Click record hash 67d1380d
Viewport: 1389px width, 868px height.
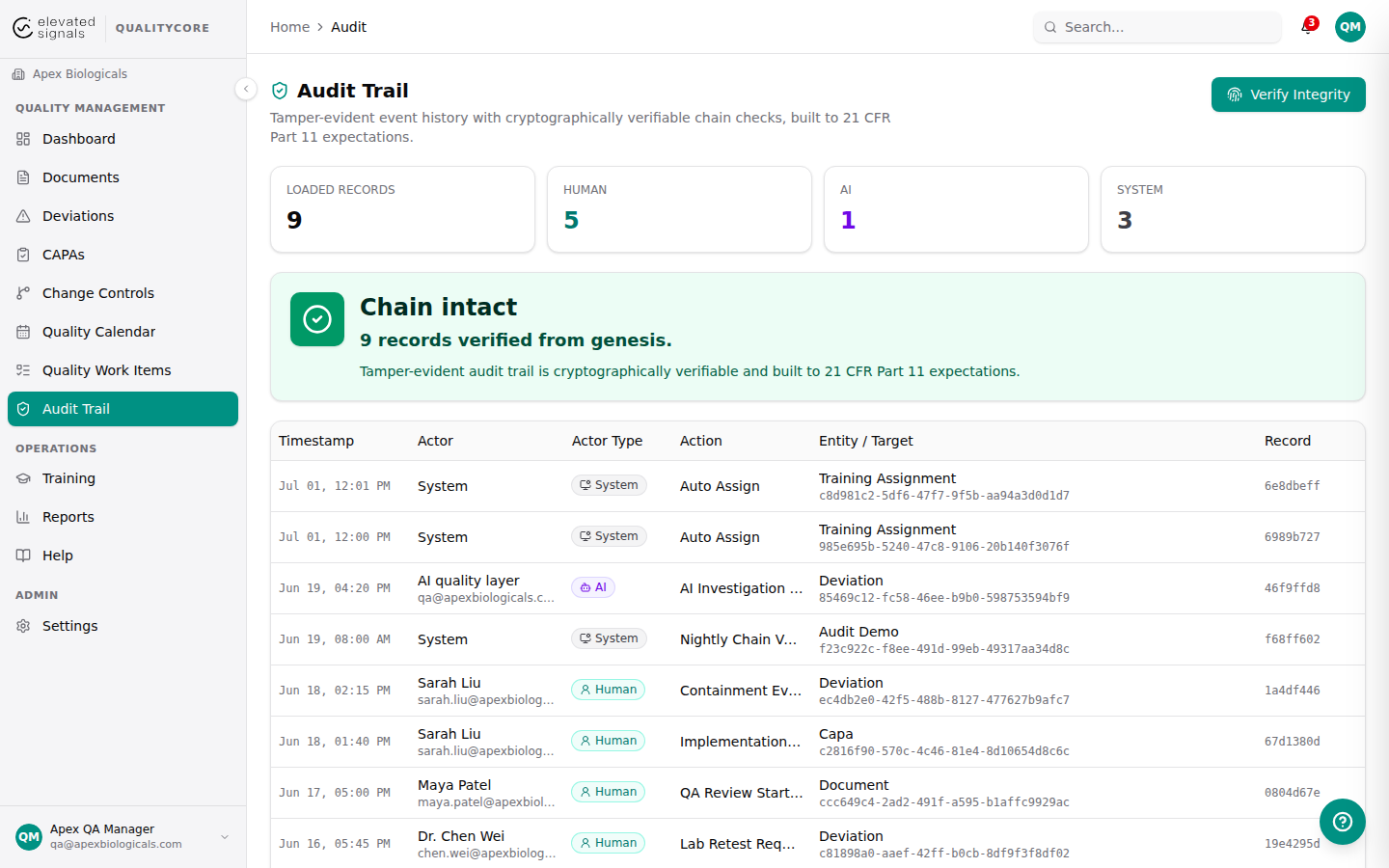[x=1293, y=742]
